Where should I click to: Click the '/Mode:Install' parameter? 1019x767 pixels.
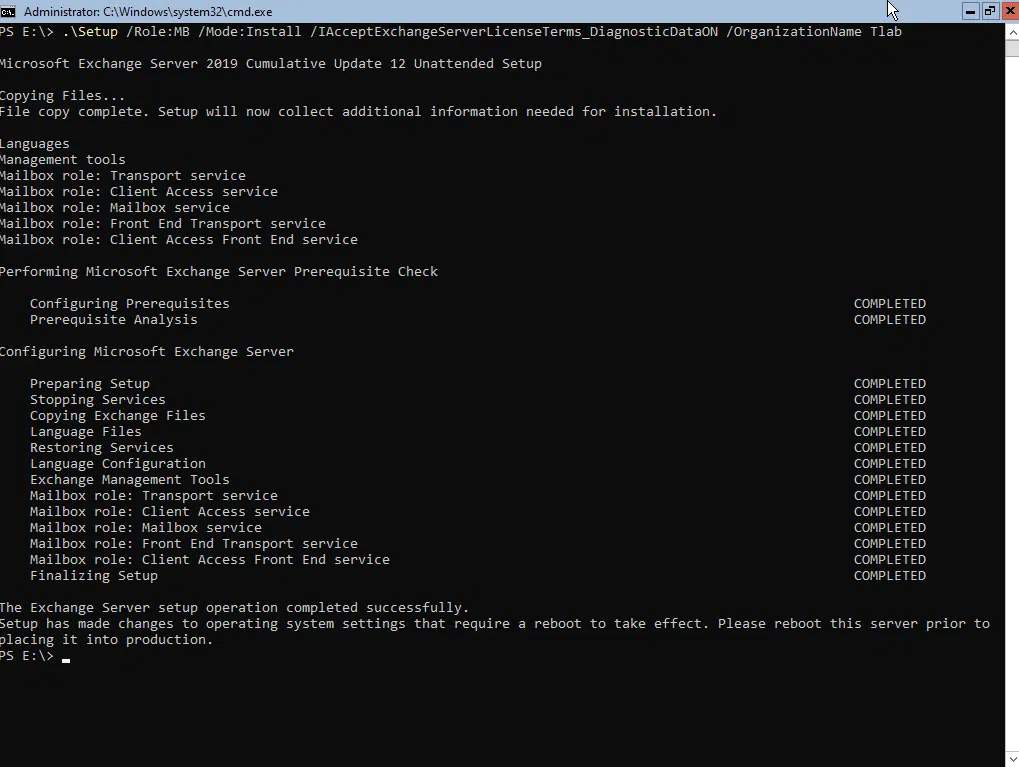(x=250, y=32)
